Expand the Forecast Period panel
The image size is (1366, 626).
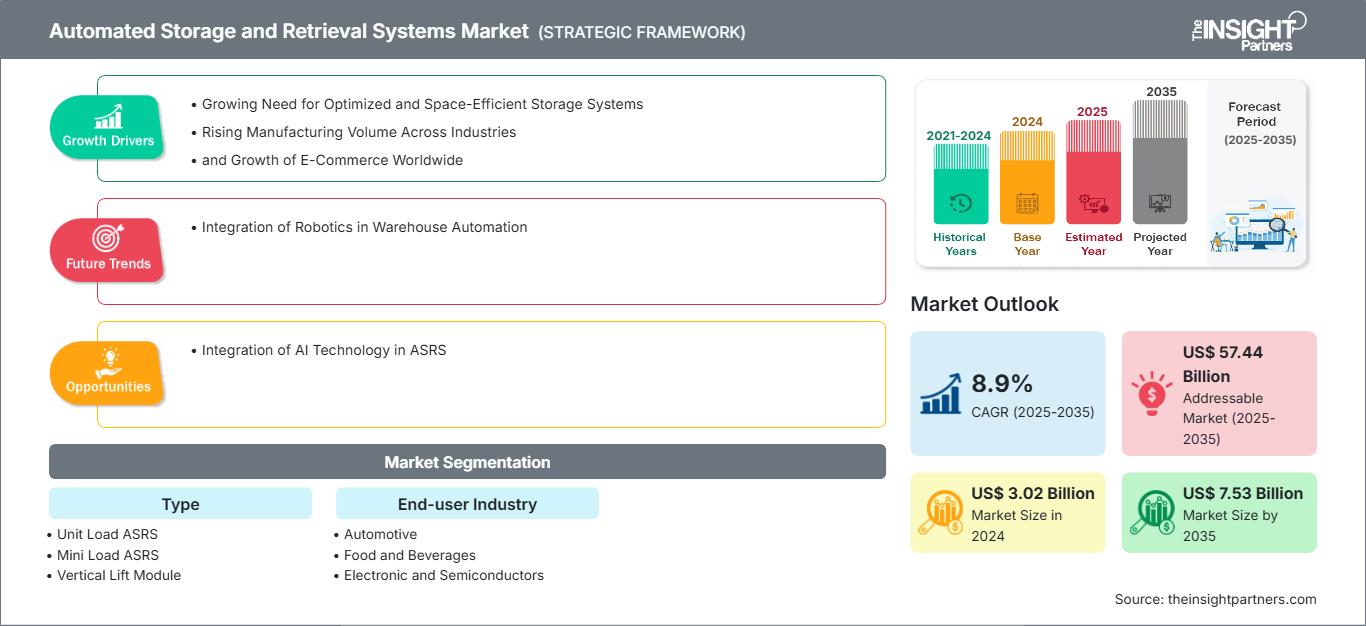[x=1255, y=170]
